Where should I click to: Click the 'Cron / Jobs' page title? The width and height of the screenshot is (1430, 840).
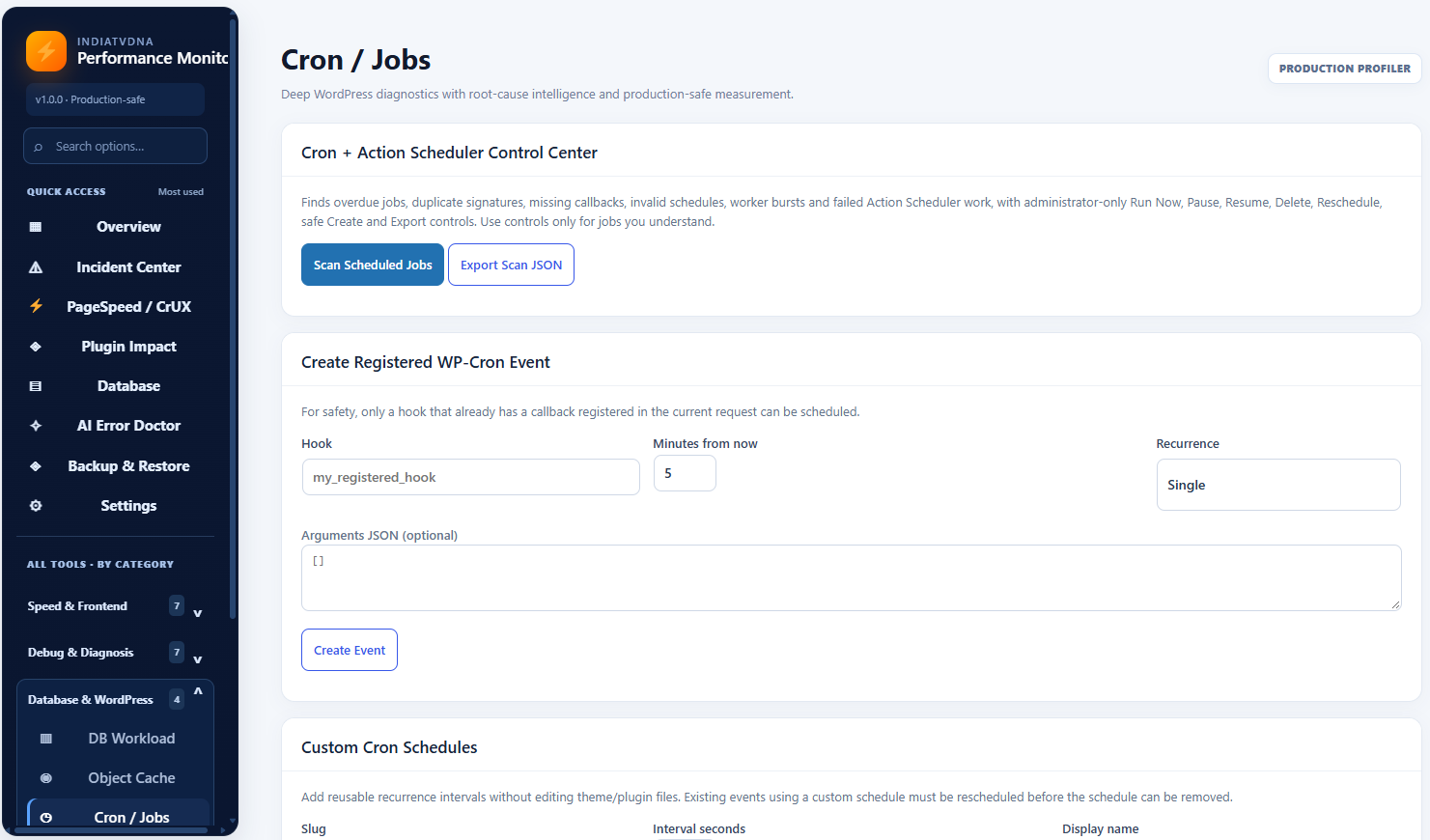tap(355, 60)
